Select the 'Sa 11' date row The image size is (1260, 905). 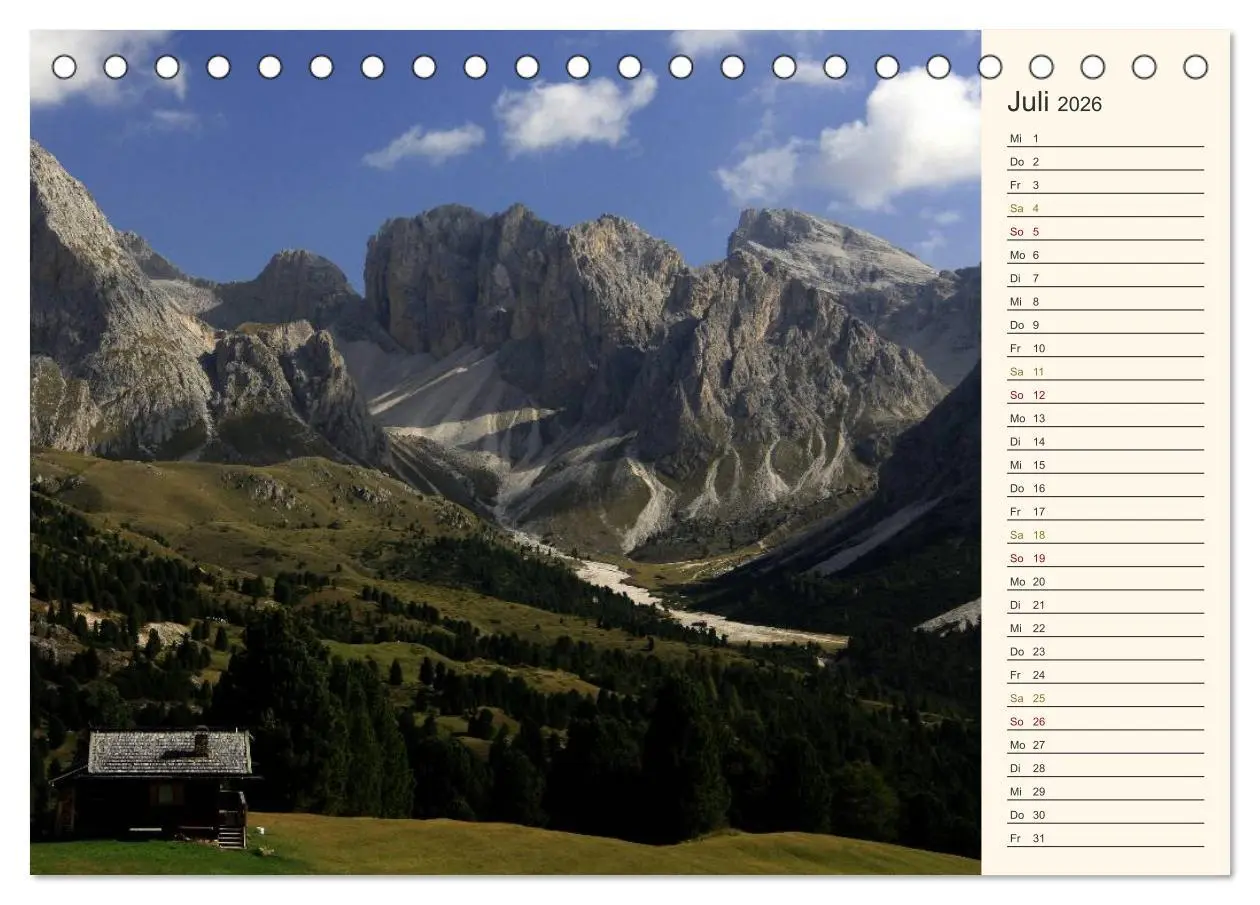point(1105,371)
